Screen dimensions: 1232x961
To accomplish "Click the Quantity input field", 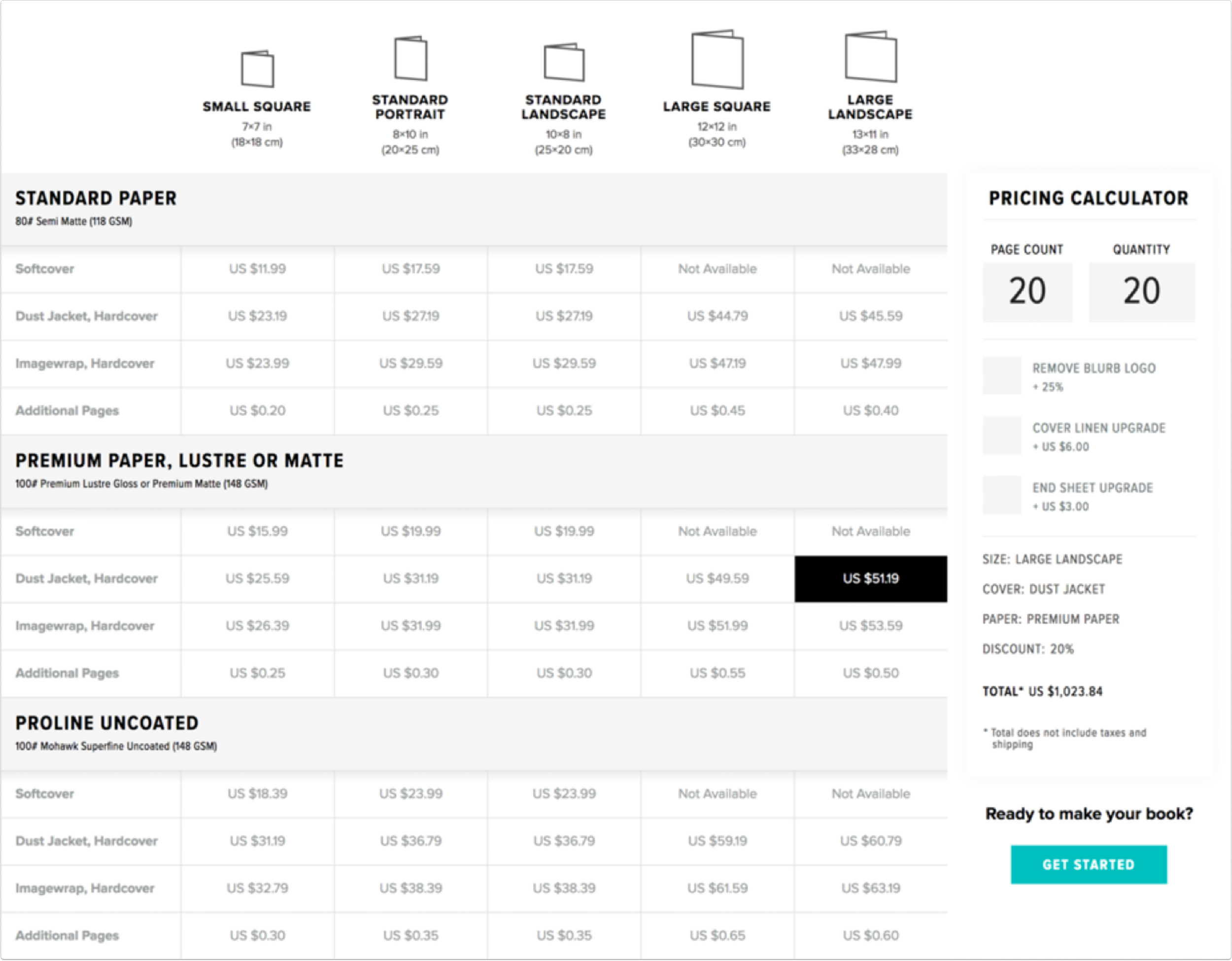I will pos(1141,292).
